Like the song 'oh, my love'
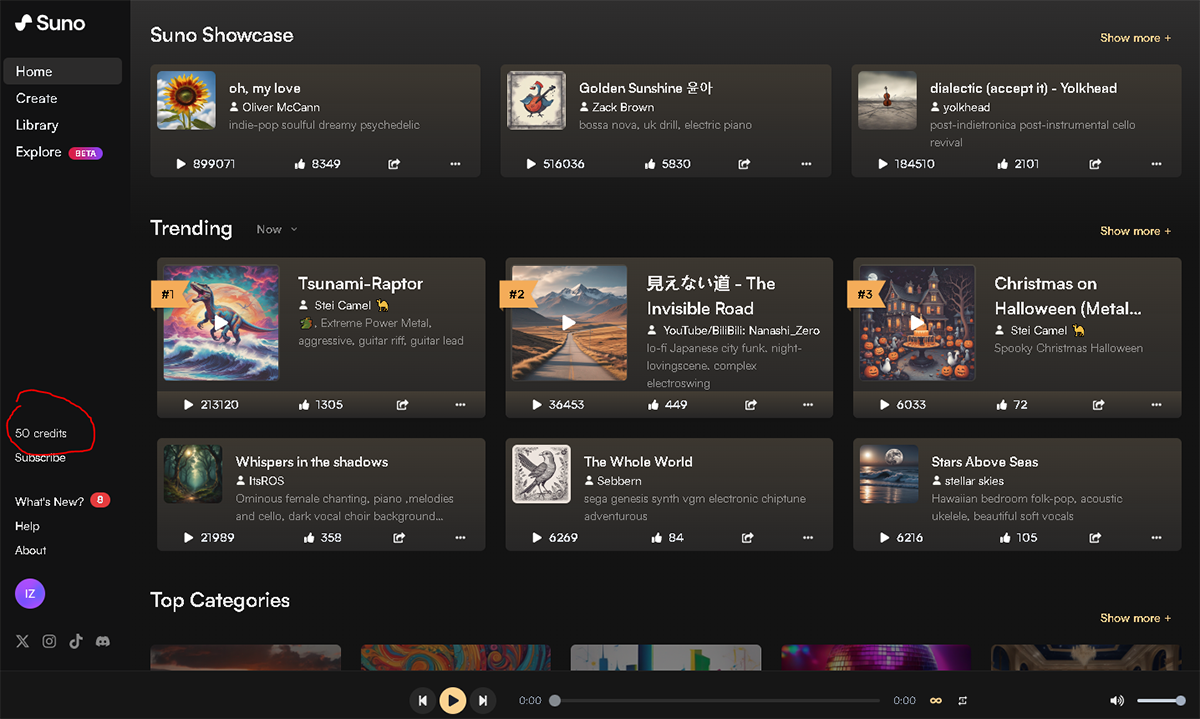 [300, 164]
